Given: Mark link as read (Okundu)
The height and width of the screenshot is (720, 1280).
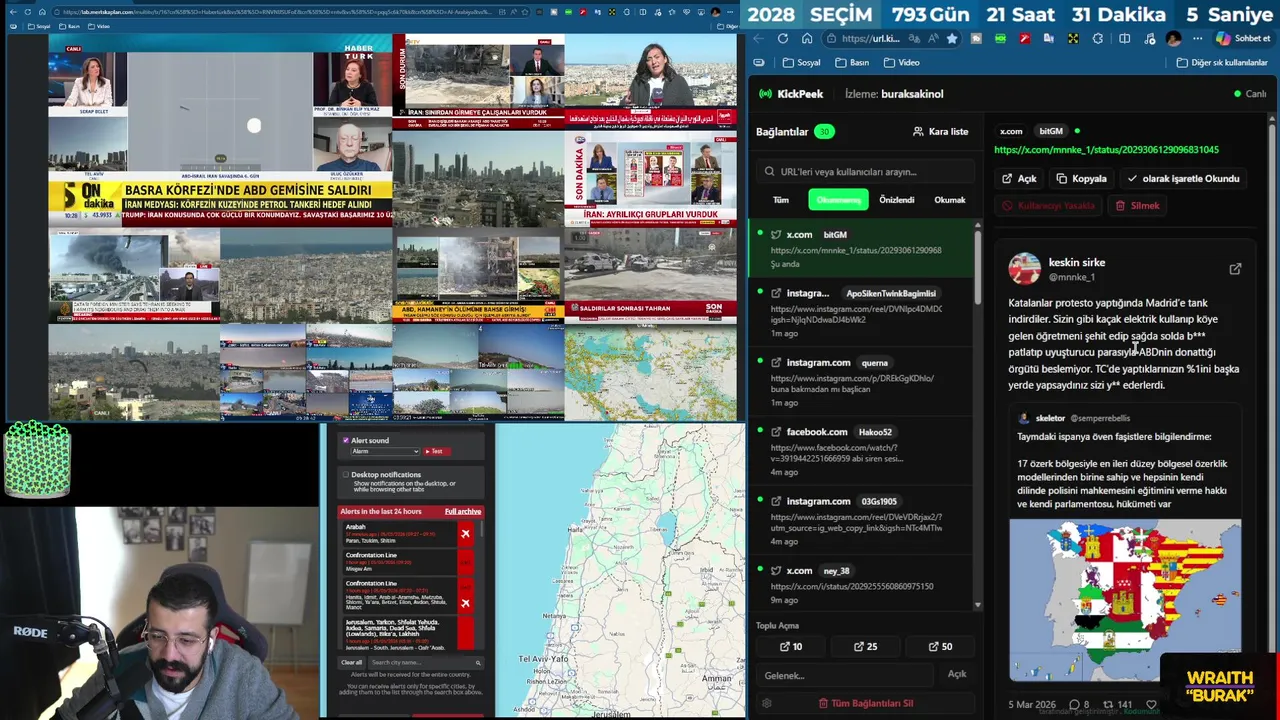Looking at the screenshot, I should tap(1183, 179).
